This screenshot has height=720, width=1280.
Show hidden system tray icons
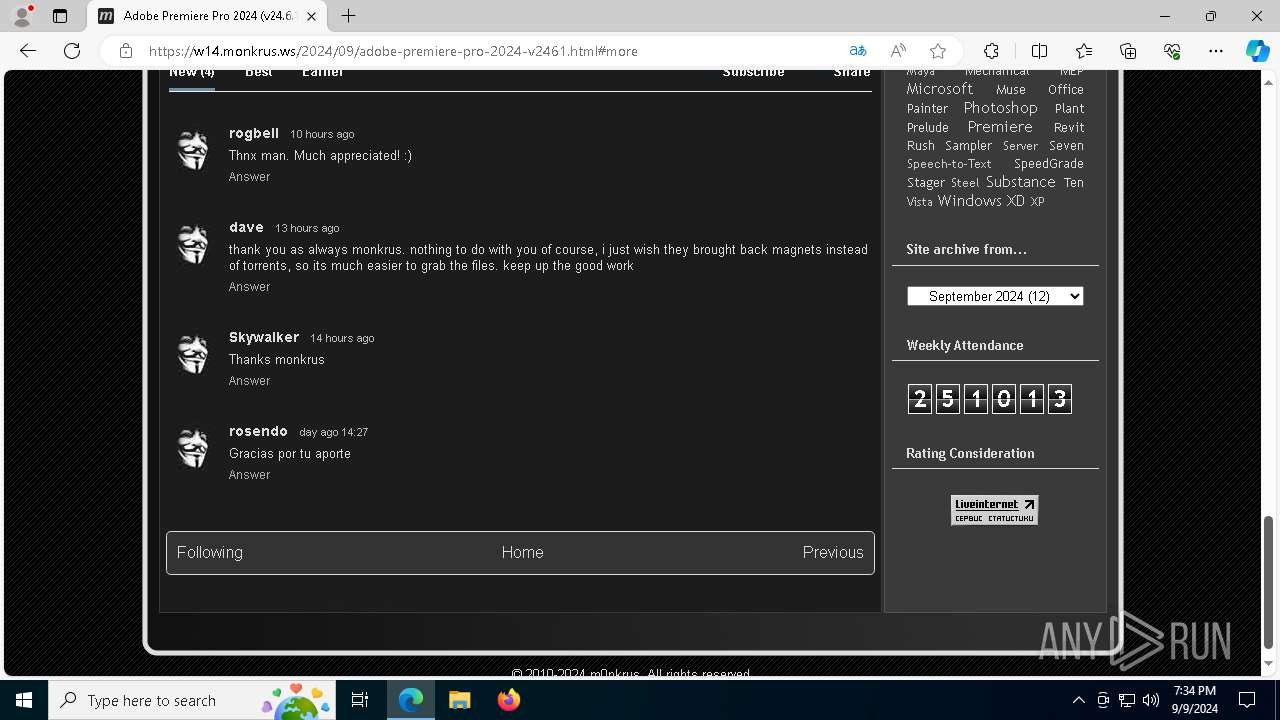click(1078, 700)
